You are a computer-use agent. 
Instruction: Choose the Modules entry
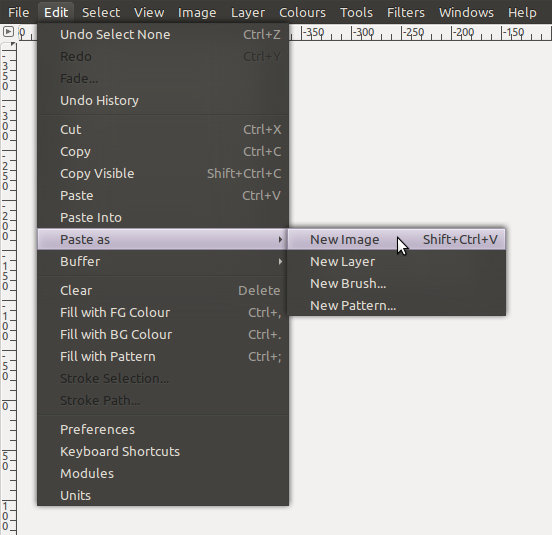point(163,473)
